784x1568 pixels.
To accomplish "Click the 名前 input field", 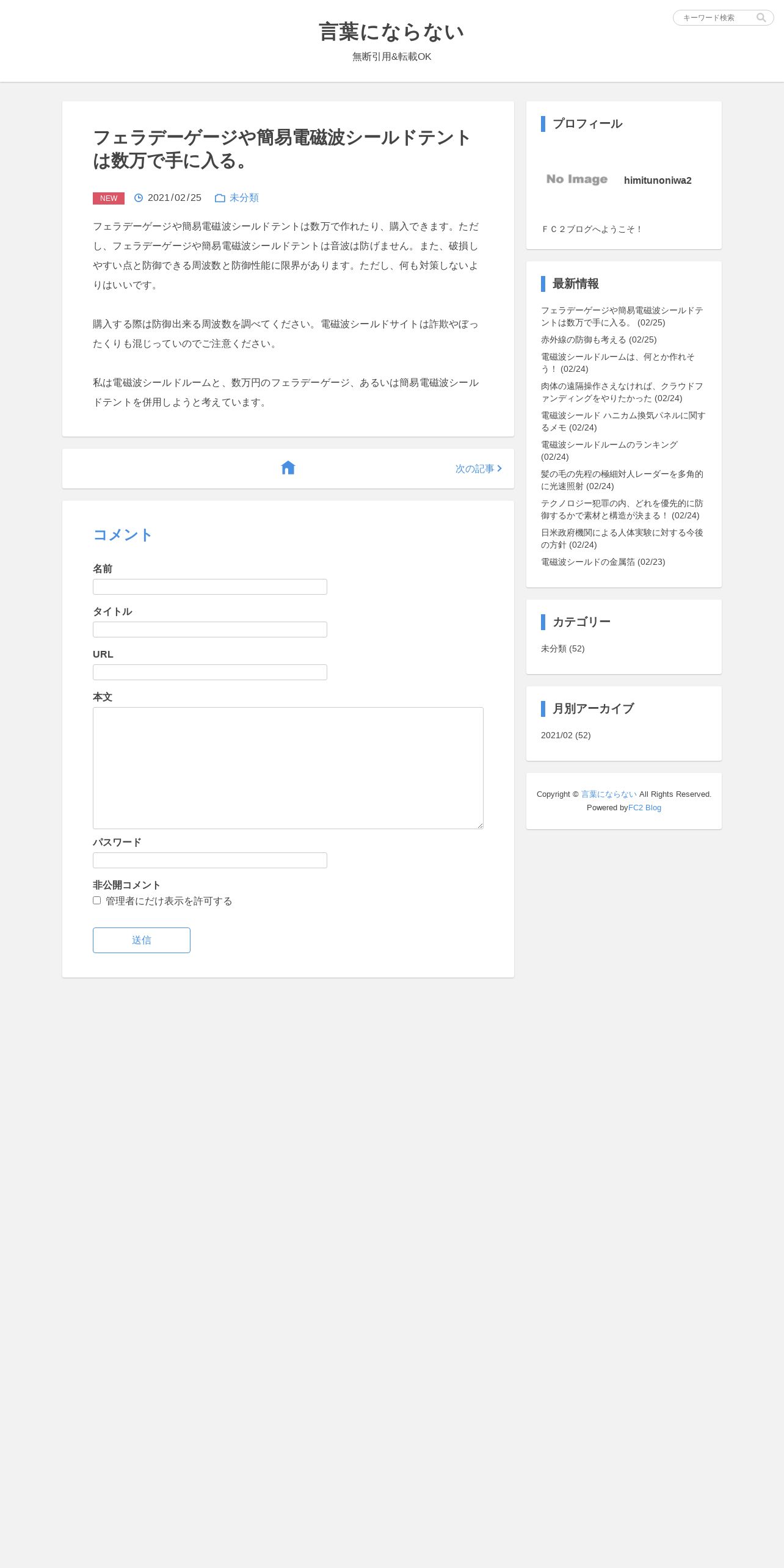I will click(210, 587).
